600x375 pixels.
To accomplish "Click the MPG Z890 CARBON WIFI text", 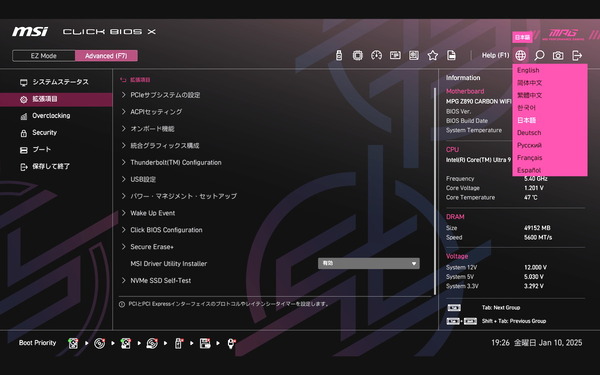I will click(x=478, y=101).
